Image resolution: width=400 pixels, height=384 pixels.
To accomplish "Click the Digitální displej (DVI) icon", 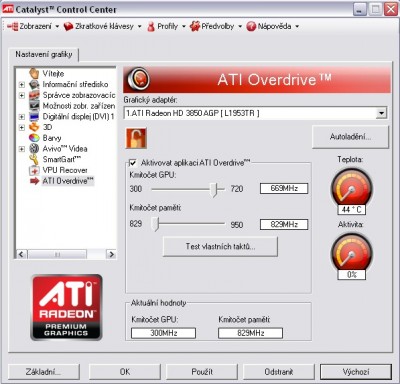I will click(x=34, y=117).
